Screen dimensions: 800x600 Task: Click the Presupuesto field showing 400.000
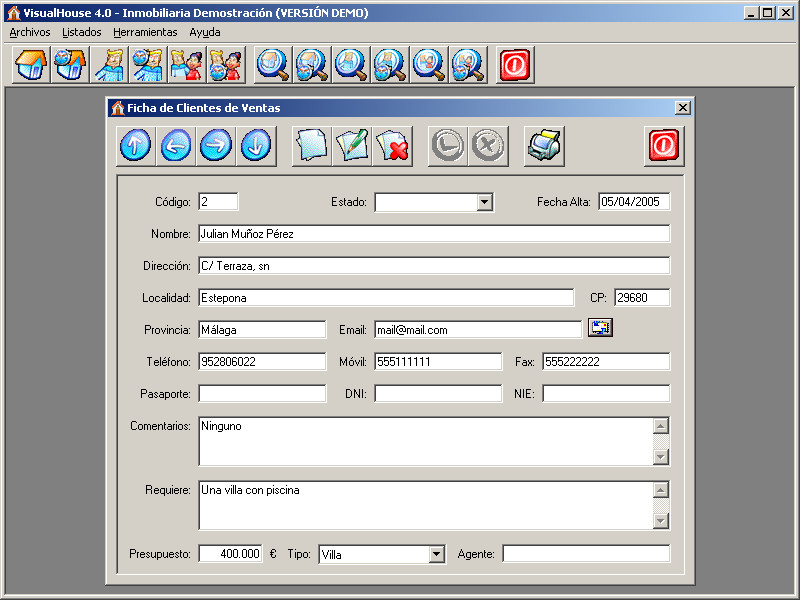pos(231,554)
